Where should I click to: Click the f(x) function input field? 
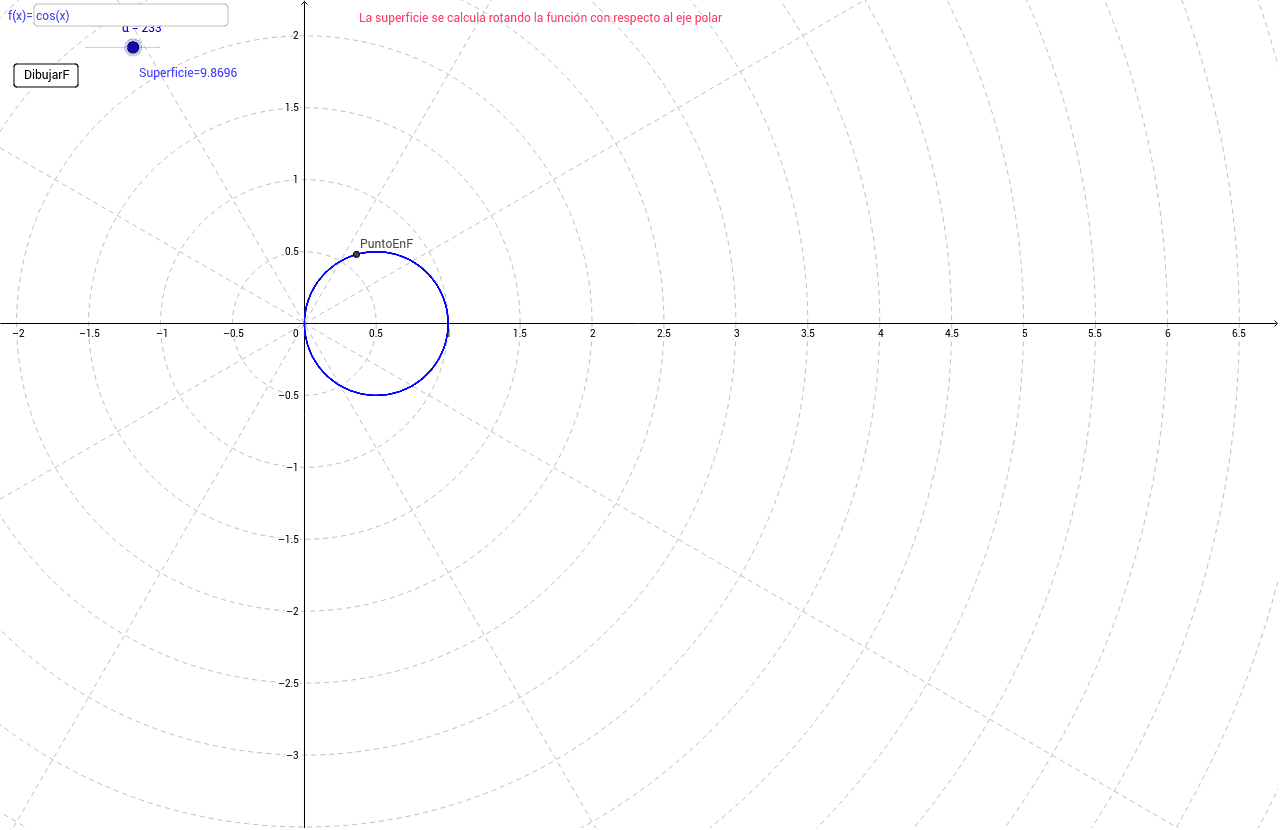click(130, 15)
